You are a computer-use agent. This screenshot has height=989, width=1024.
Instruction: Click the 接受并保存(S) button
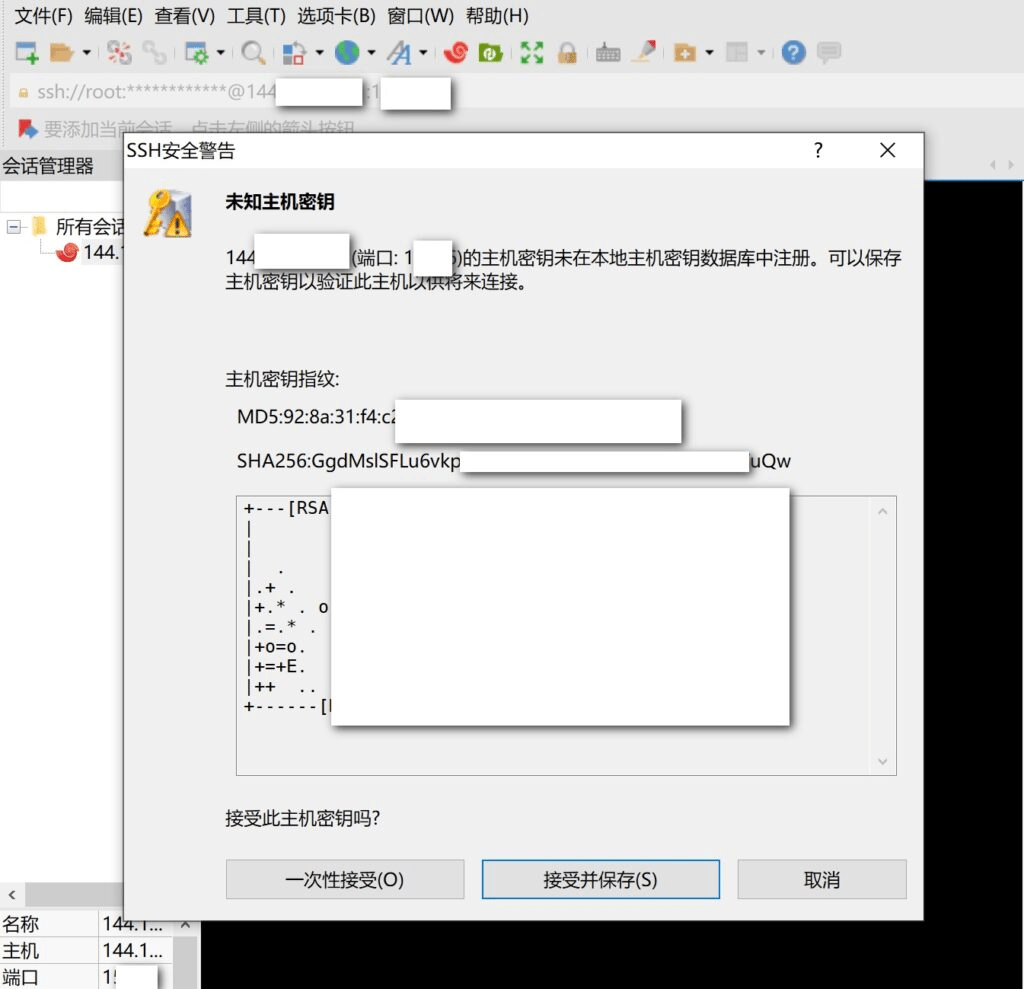pos(600,880)
